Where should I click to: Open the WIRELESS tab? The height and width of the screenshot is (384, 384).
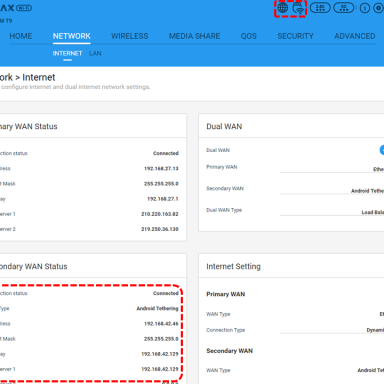click(x=130, y=36)
